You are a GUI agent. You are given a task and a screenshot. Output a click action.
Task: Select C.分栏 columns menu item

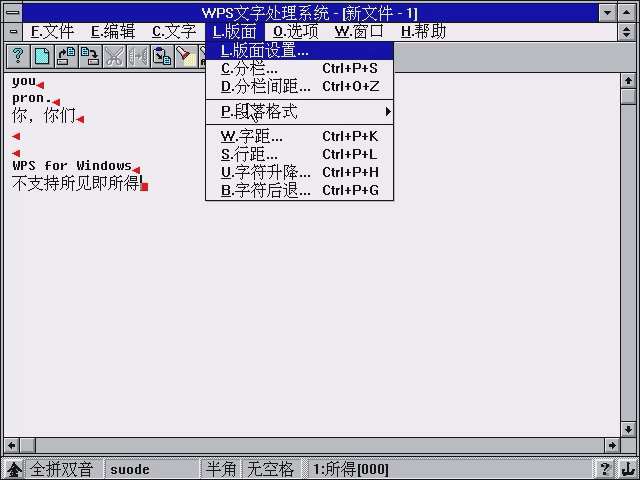300,68
